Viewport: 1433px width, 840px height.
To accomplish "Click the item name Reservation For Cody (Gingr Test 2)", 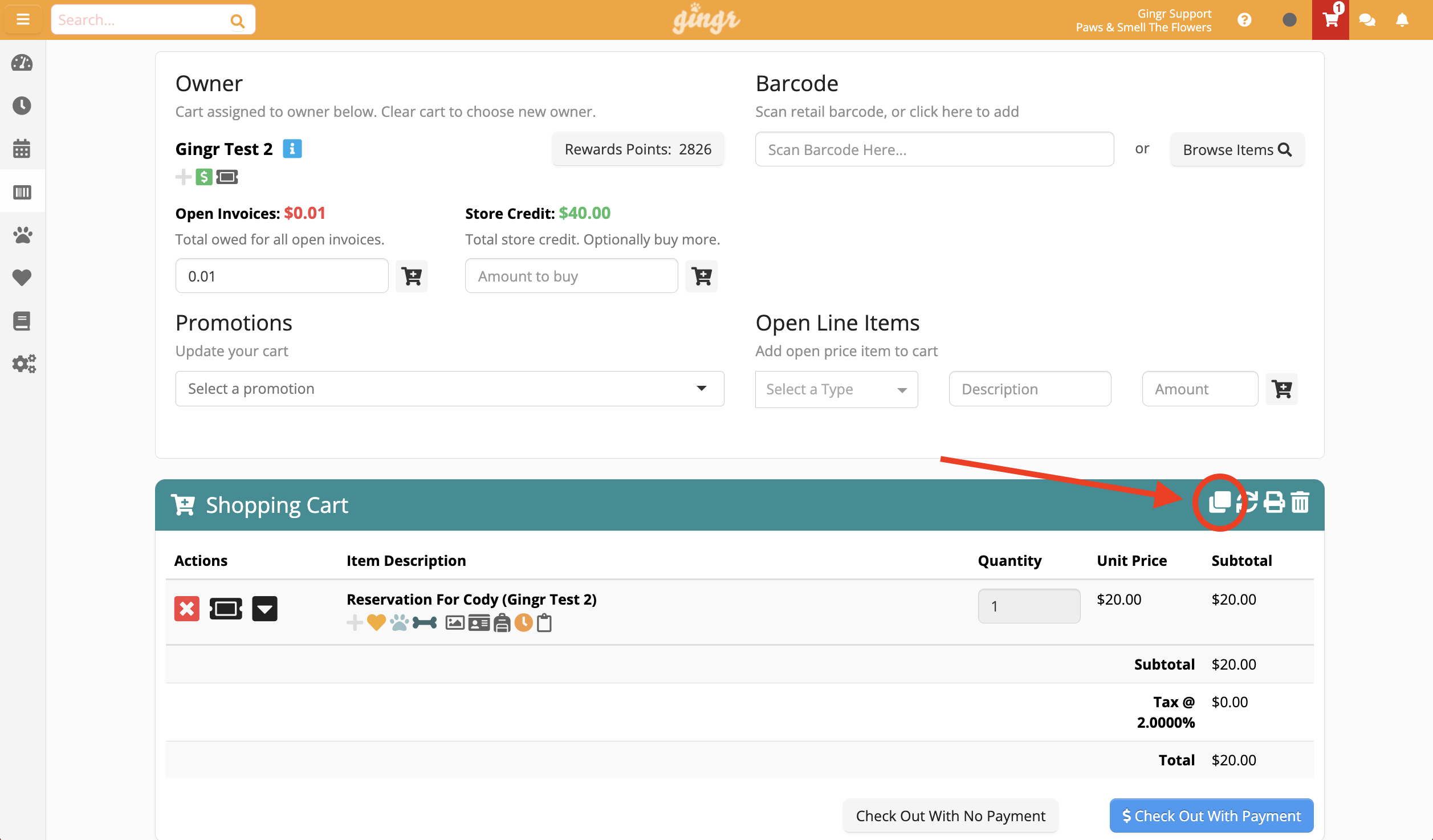I will (471, 599).
